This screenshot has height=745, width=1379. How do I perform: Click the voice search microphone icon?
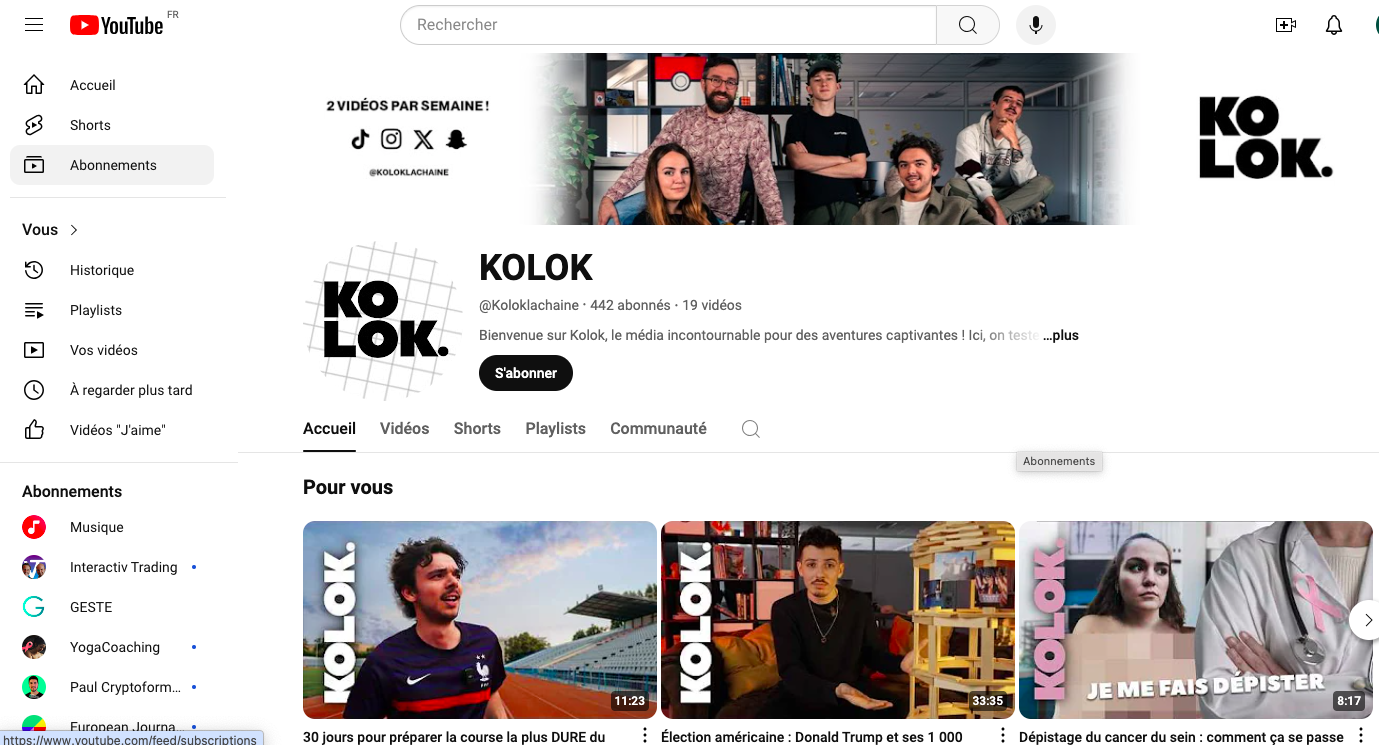click(1036, 25)
